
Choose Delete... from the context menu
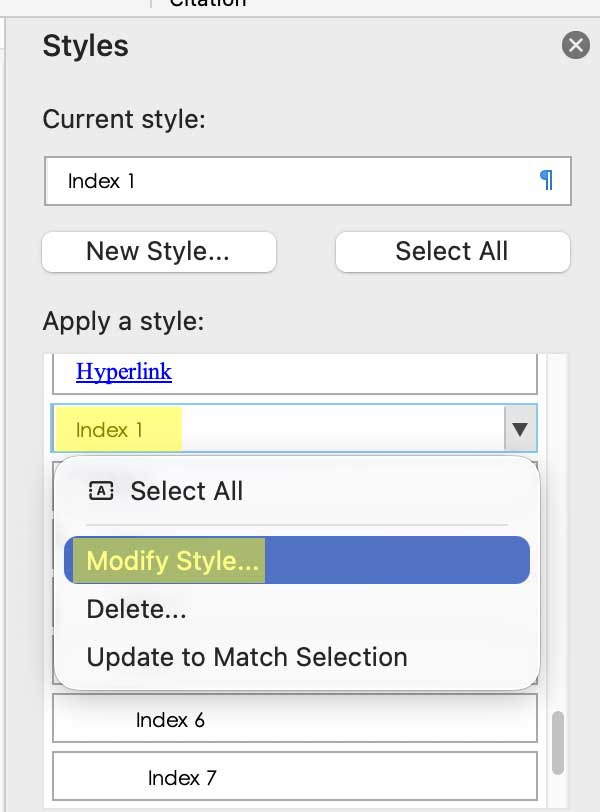[x=137, y=608]
